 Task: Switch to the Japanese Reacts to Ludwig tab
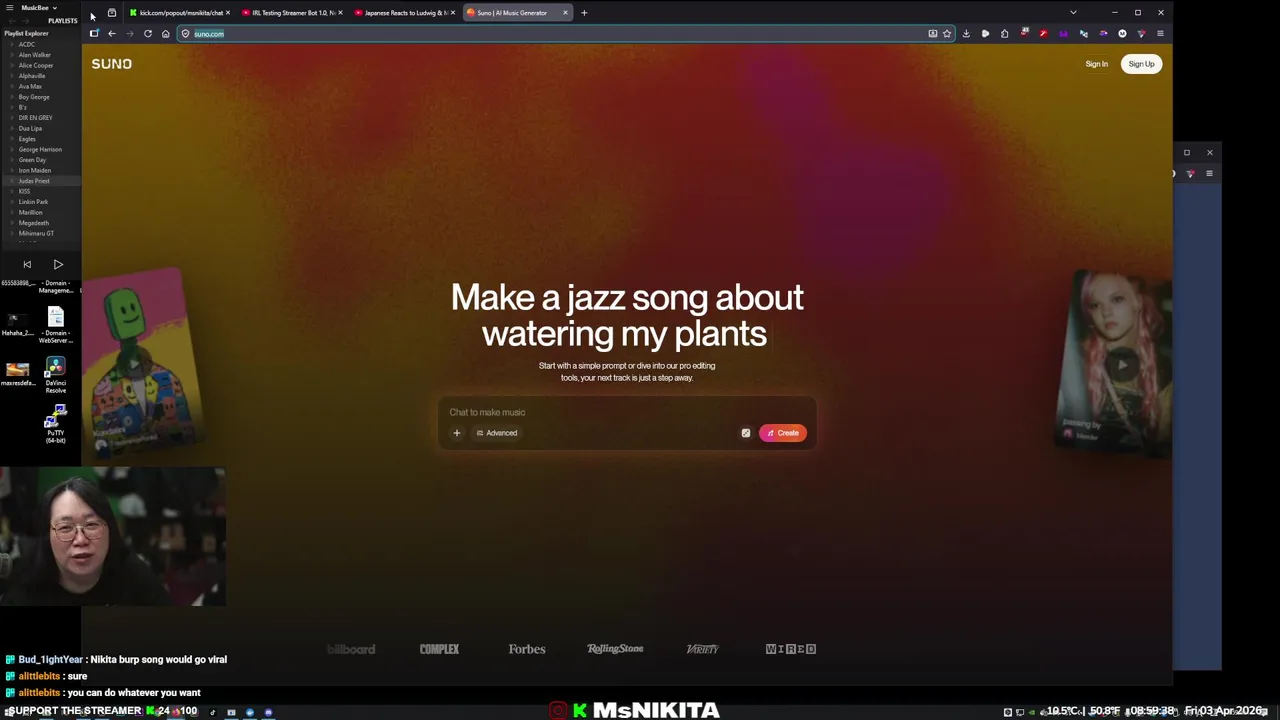pyautogui.click(x=402, y=13)
